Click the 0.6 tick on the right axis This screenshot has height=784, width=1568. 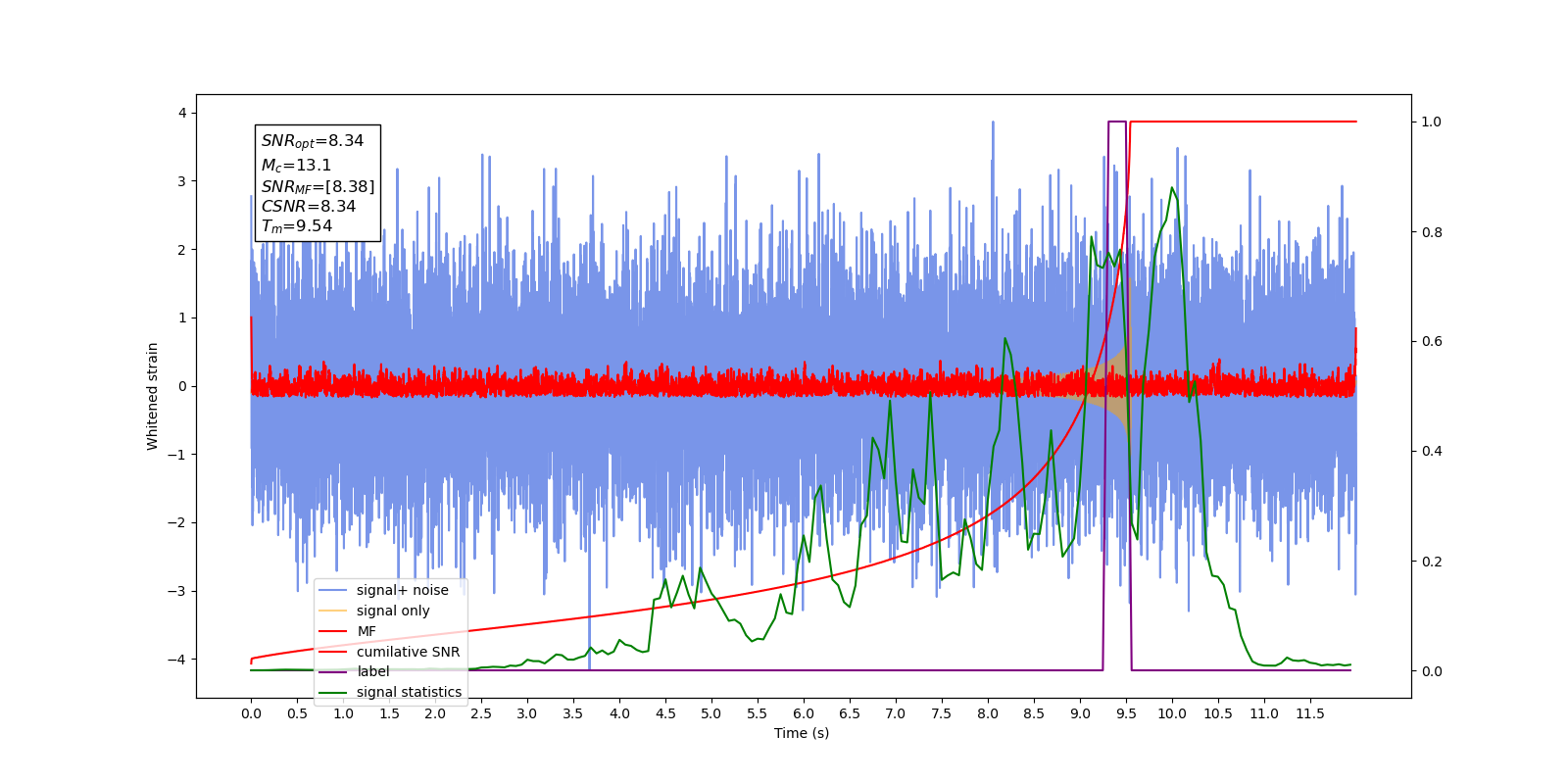(x=1432, y=342)
